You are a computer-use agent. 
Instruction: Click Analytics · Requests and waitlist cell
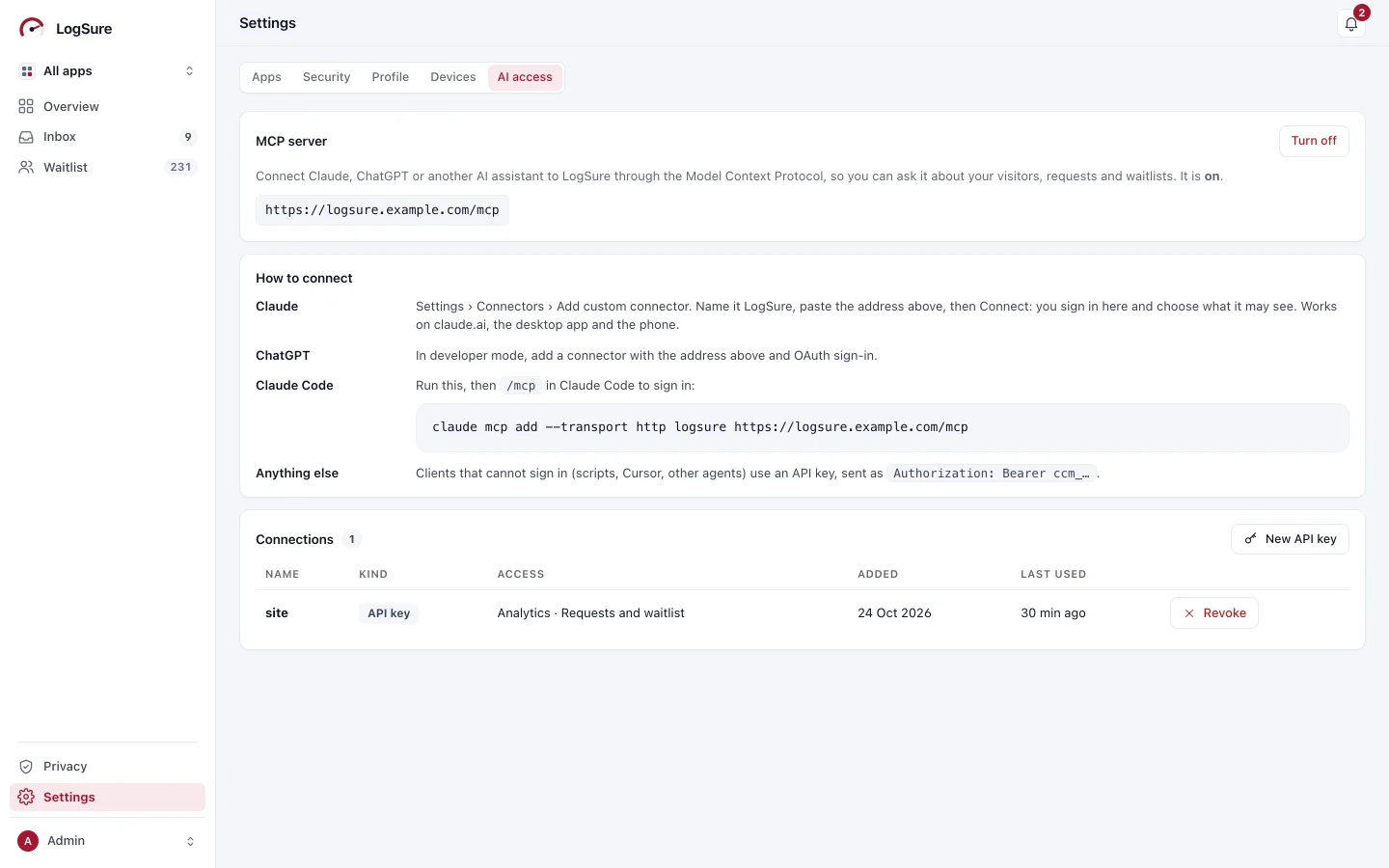click(591, 613)
